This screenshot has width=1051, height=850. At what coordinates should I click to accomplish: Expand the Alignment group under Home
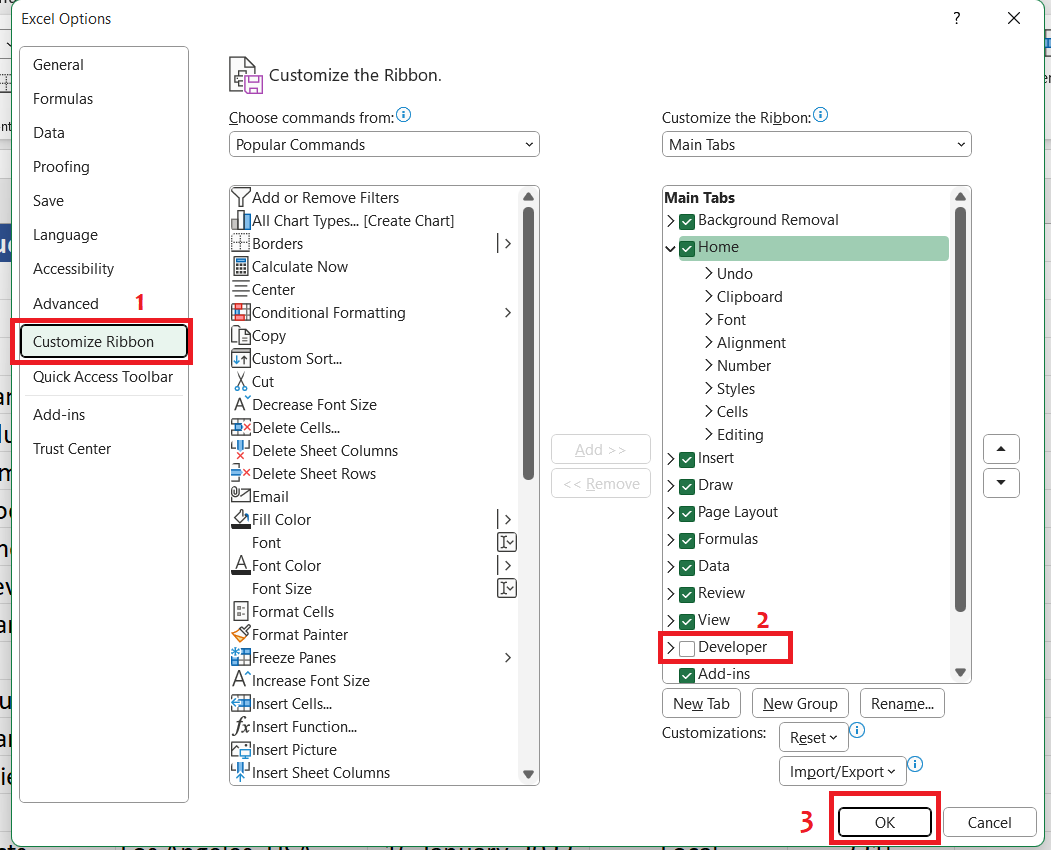pyautogui.click(x=708, y=343)
